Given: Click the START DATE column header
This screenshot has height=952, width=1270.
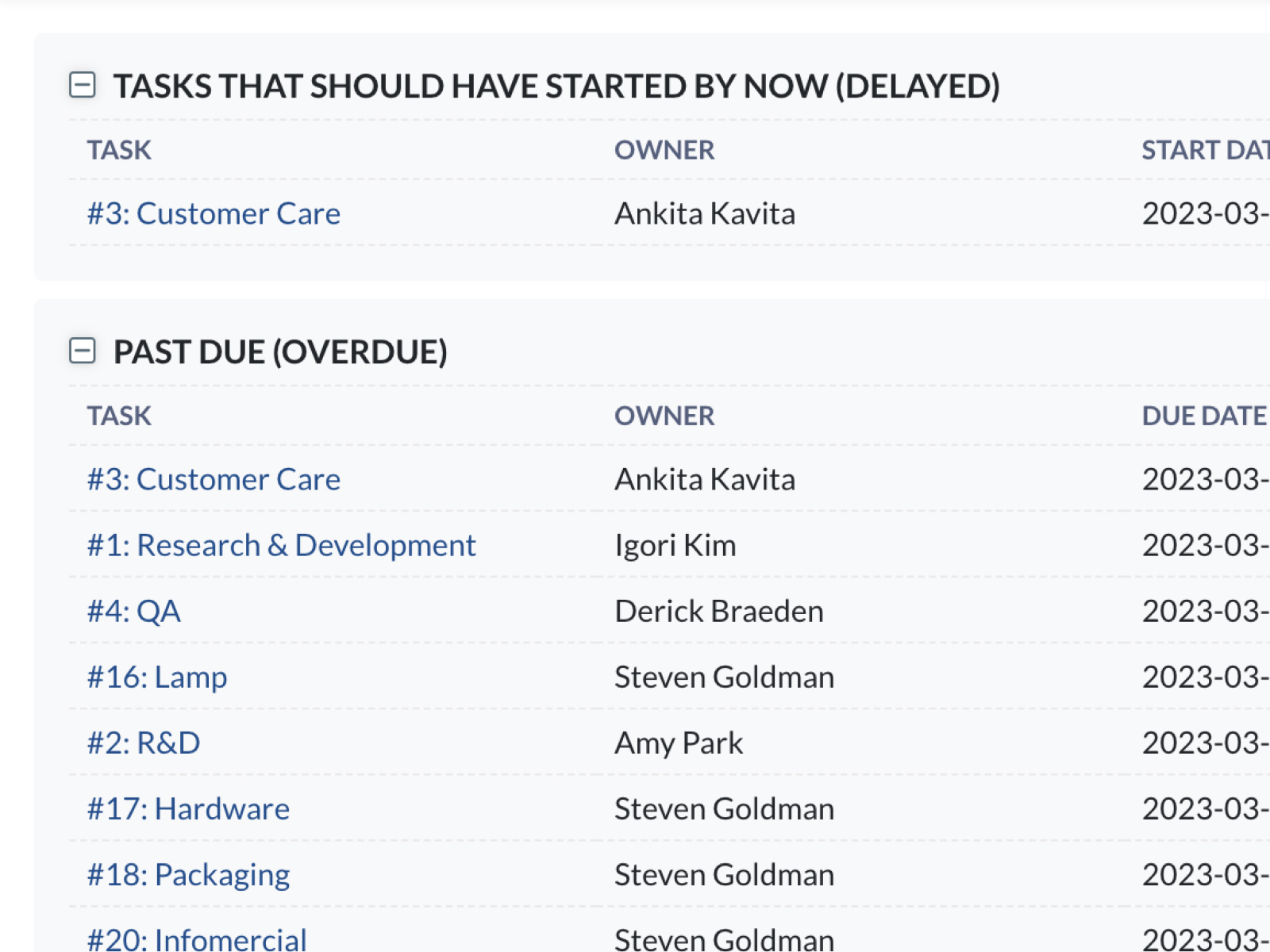Looking at the screenshot, I should [1204, 150].
